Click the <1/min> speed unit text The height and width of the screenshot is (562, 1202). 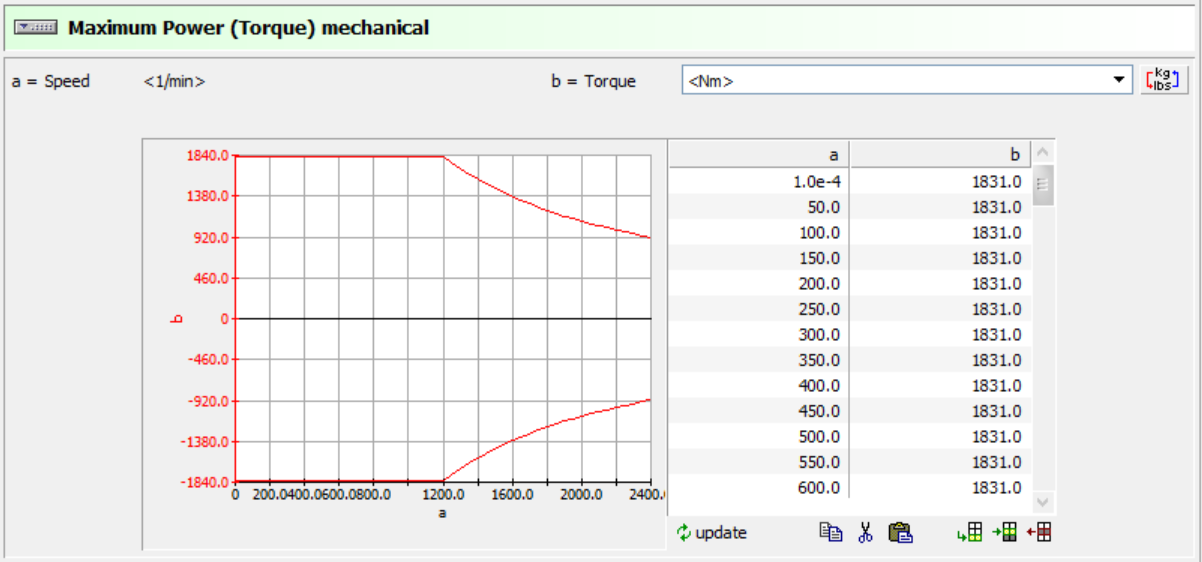point(175,81)
